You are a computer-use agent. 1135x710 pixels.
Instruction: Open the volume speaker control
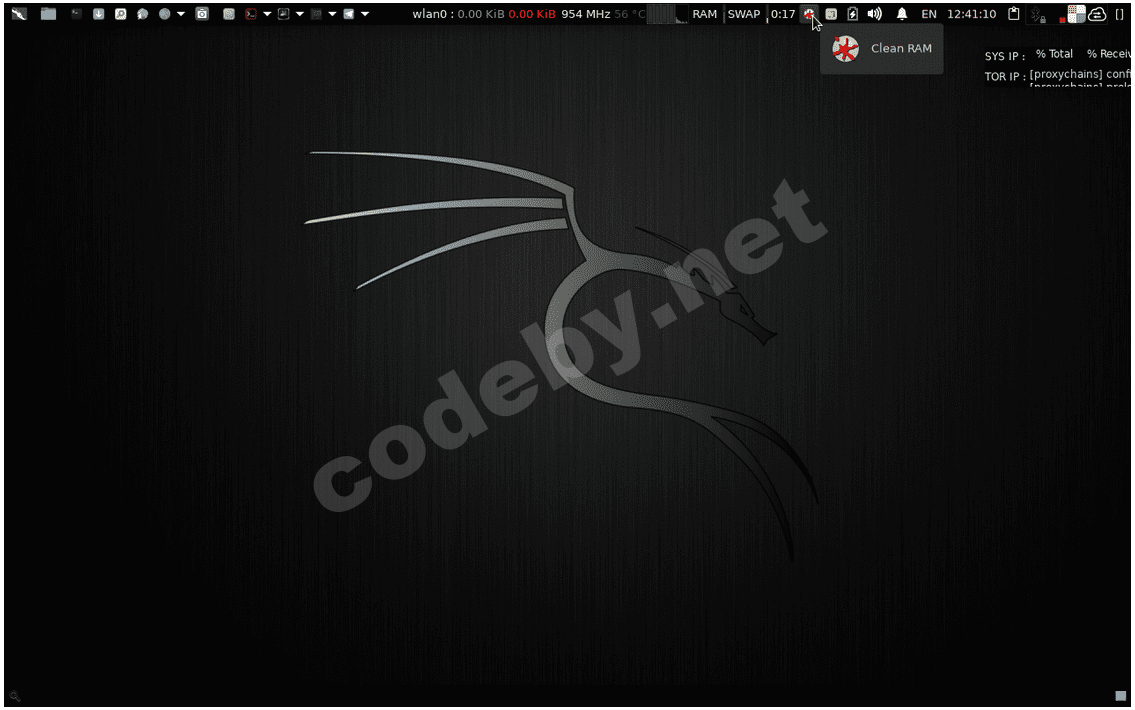tap(874, 14)
